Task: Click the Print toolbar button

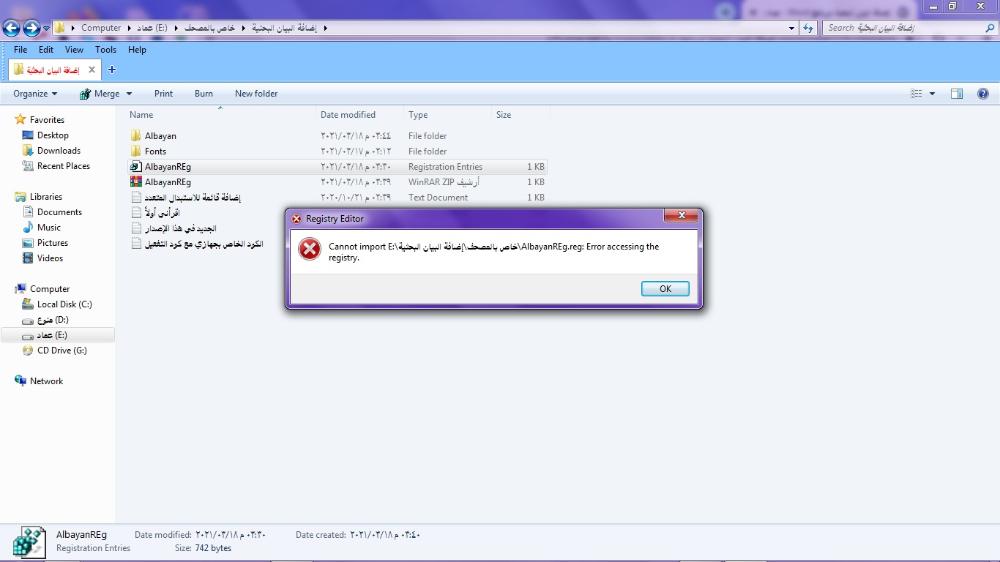Action: pos(163,93)
